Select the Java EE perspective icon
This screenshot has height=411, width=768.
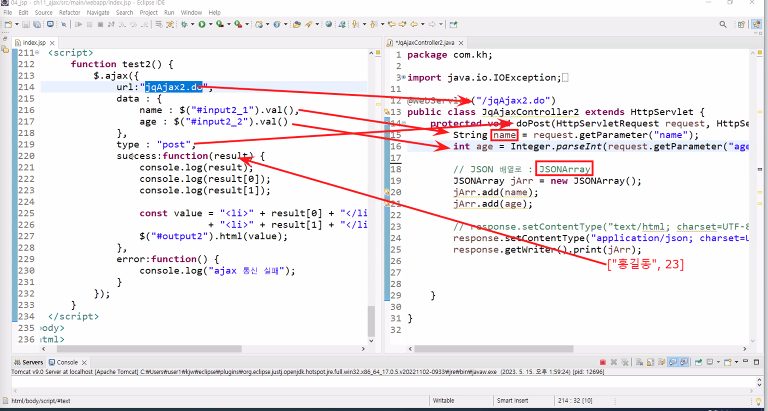[x=754, y=24]
